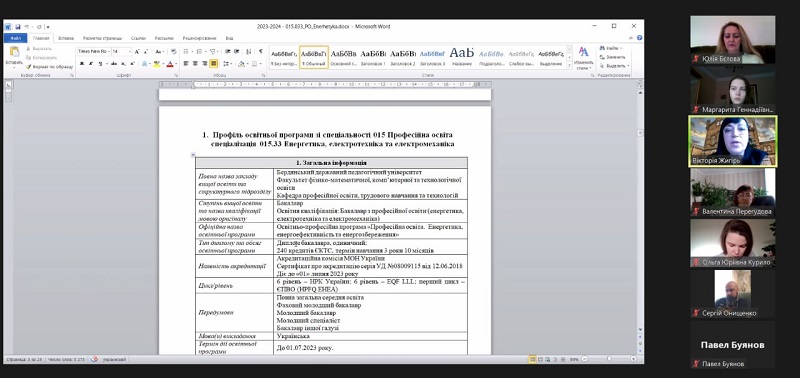Apply the Название title style
800x378 pixels.
point(462,58)
